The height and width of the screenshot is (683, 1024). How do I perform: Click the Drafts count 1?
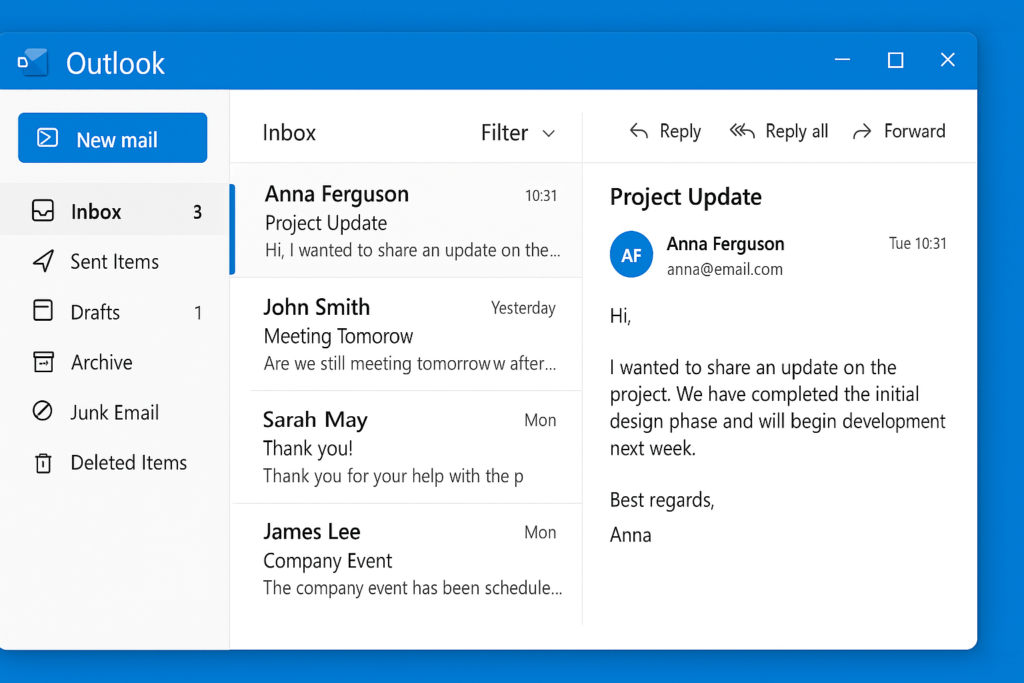197,313
